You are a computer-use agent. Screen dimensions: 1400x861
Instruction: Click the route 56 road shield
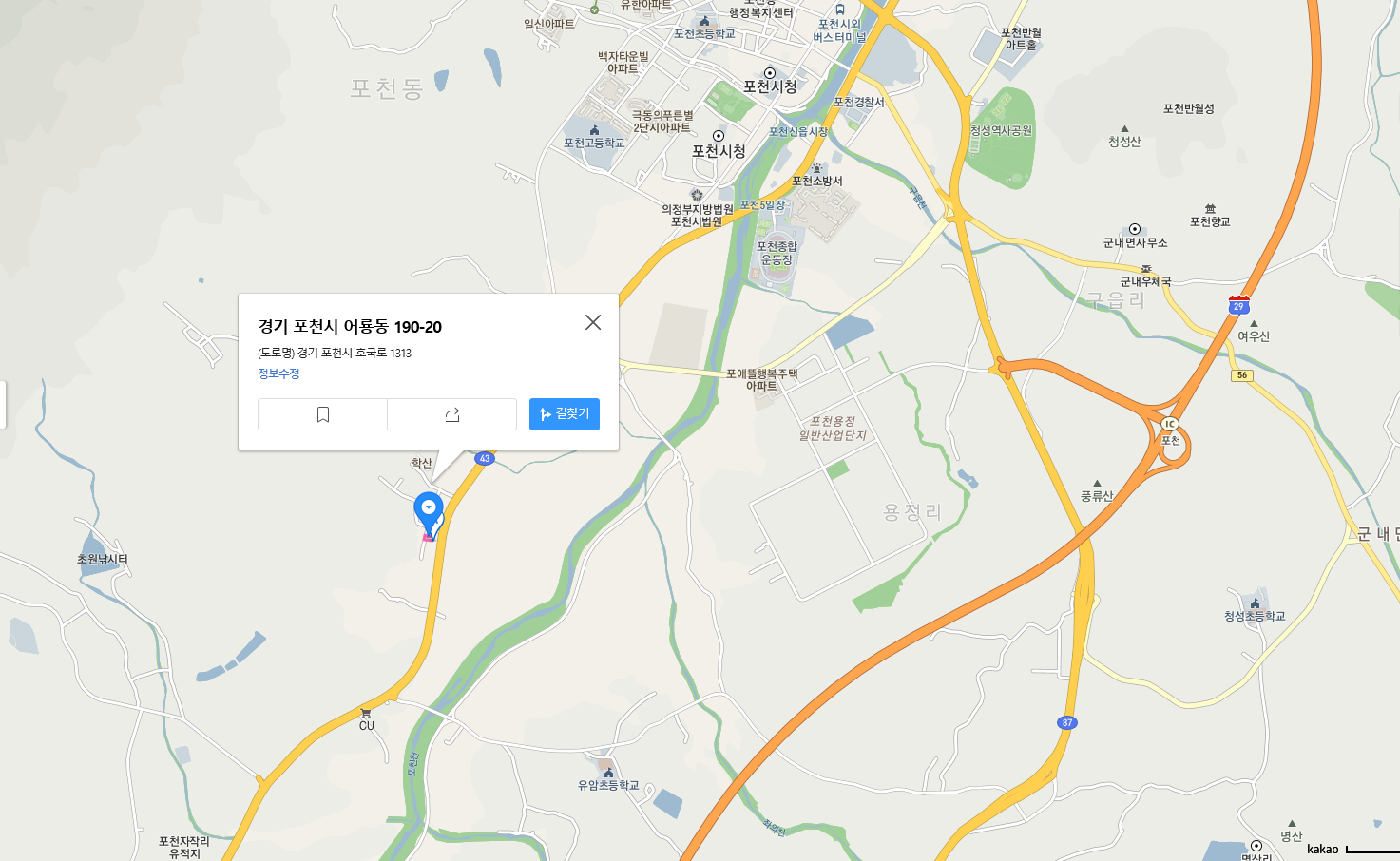pyautogui.click(x=1242, y=375)
